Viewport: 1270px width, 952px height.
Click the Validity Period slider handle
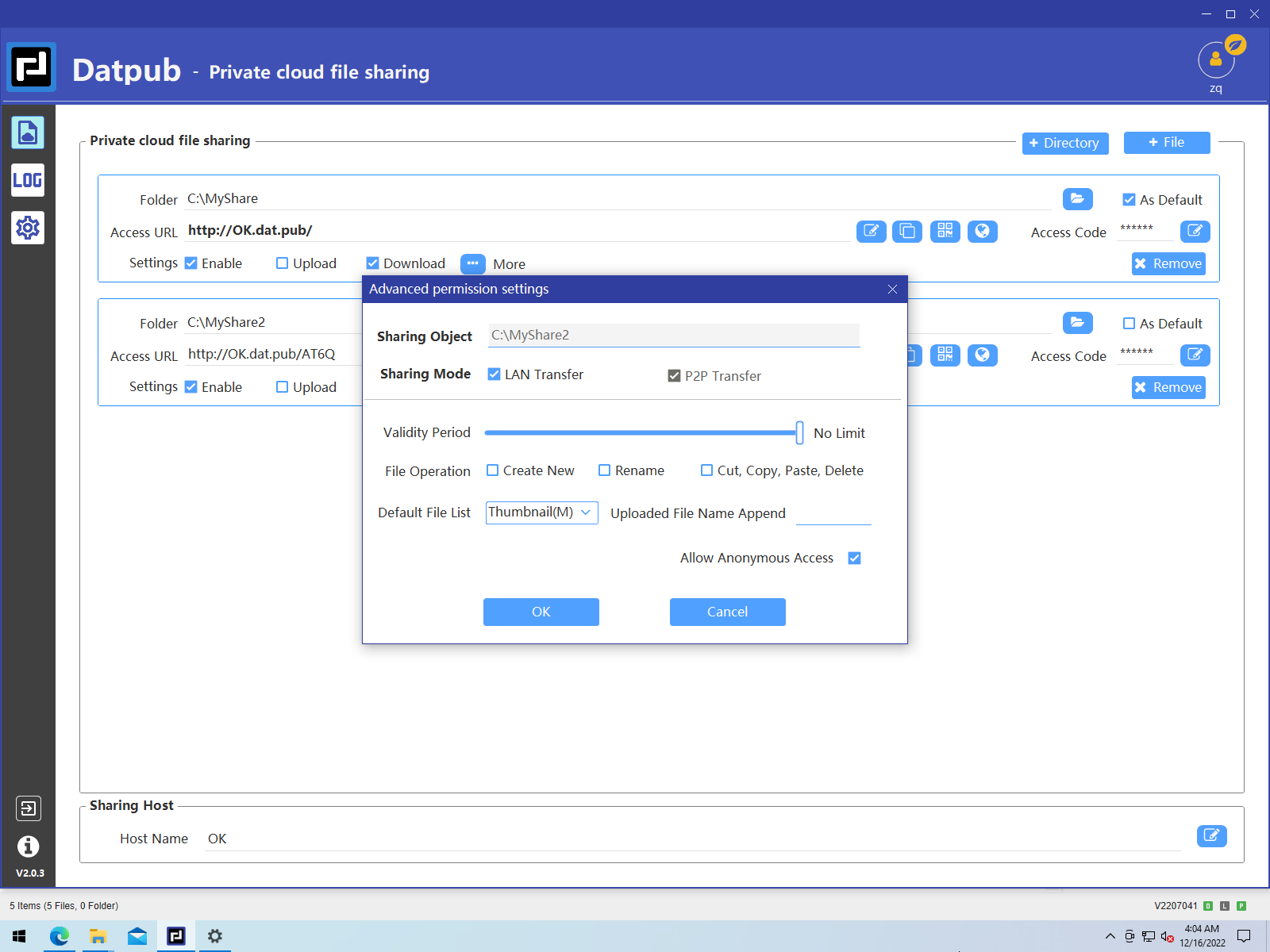coord(799,432)
